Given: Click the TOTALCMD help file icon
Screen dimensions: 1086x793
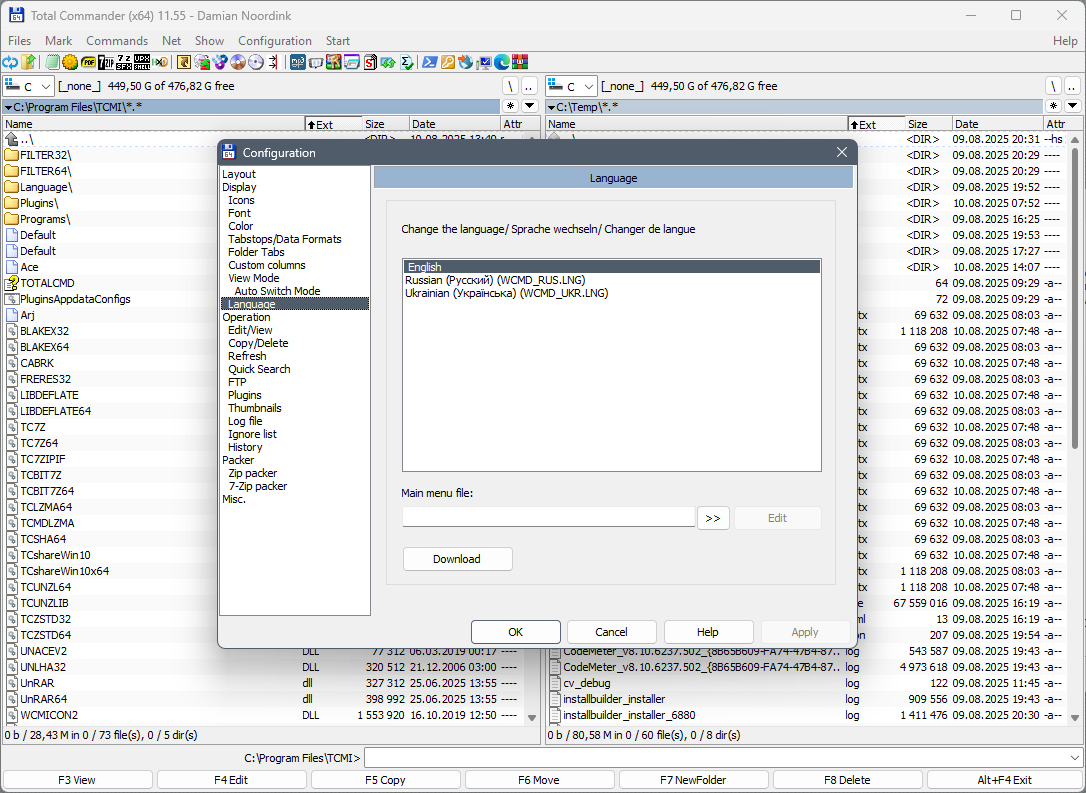Looking at the screenshot, I should pyautogui.click(x=12, y=283).
